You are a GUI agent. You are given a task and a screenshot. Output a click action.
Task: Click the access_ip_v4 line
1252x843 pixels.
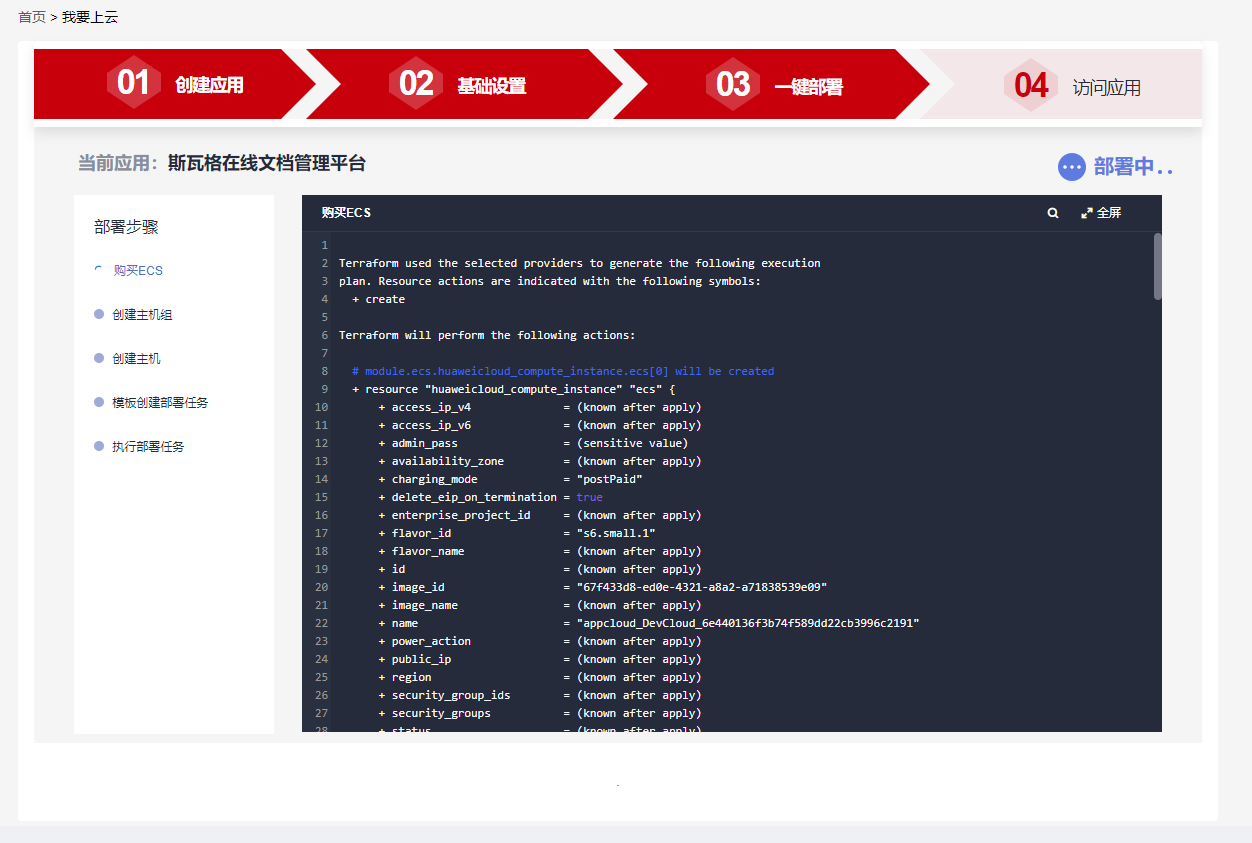[x=540, y=407]
